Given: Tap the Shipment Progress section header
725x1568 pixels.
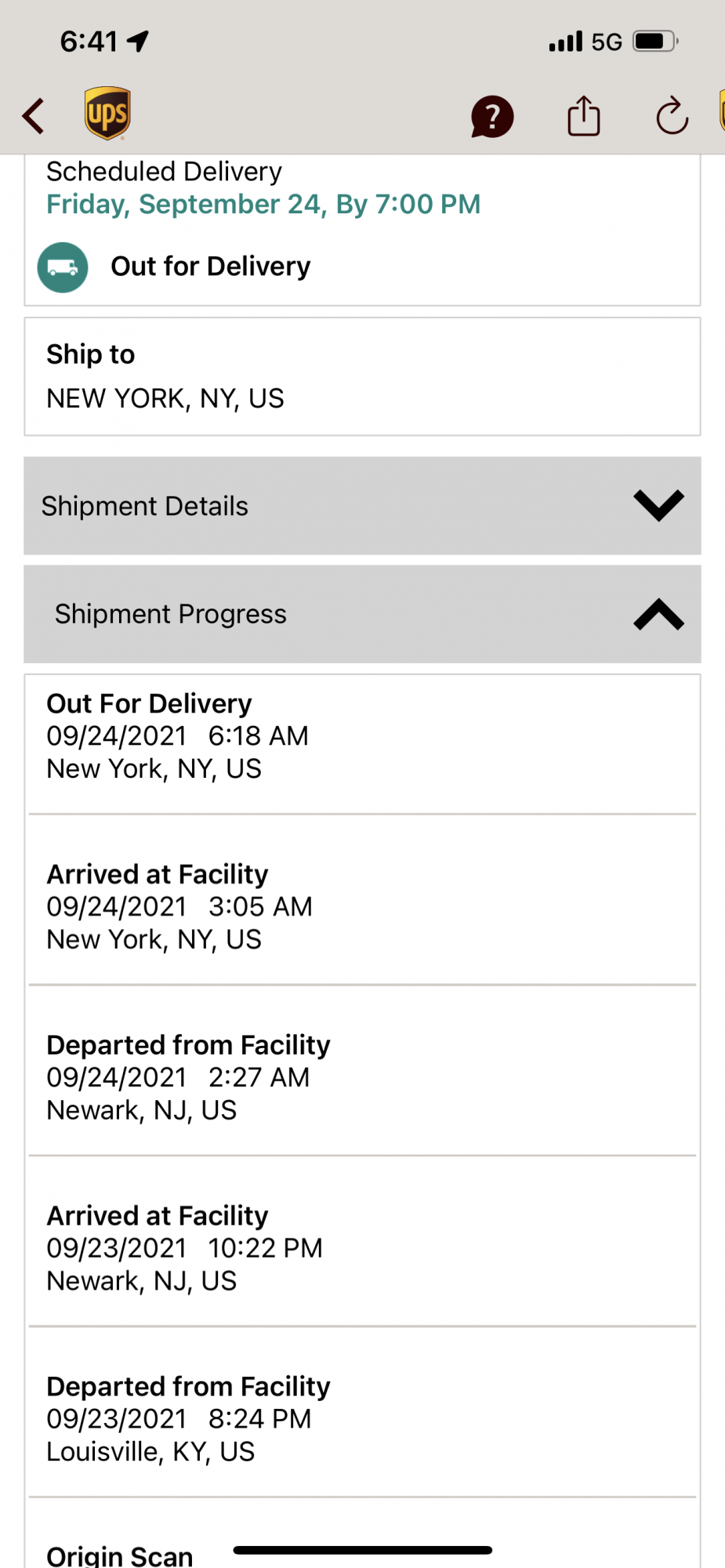Looking at the screenshot, I should [171, 614].
